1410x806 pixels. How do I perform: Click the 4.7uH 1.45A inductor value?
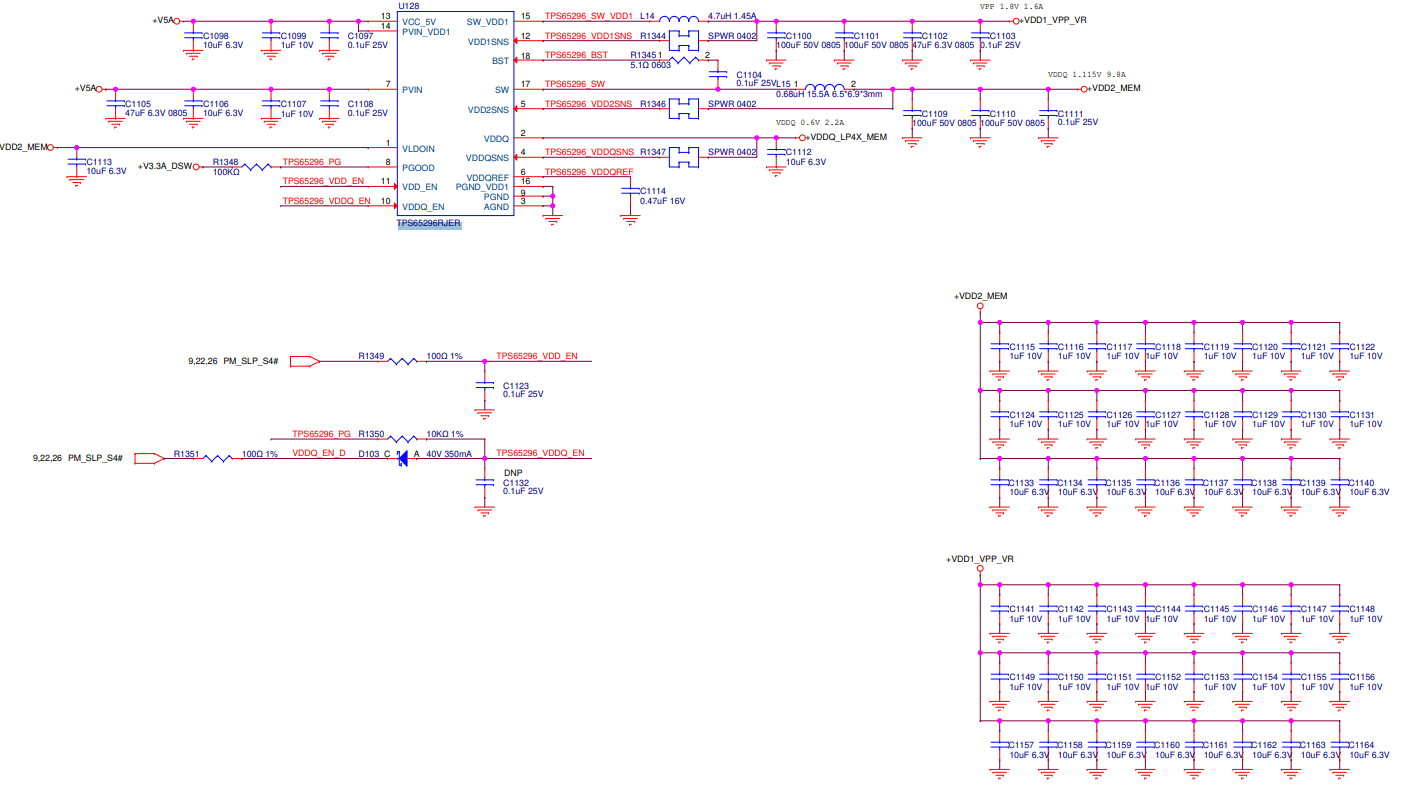733,17
